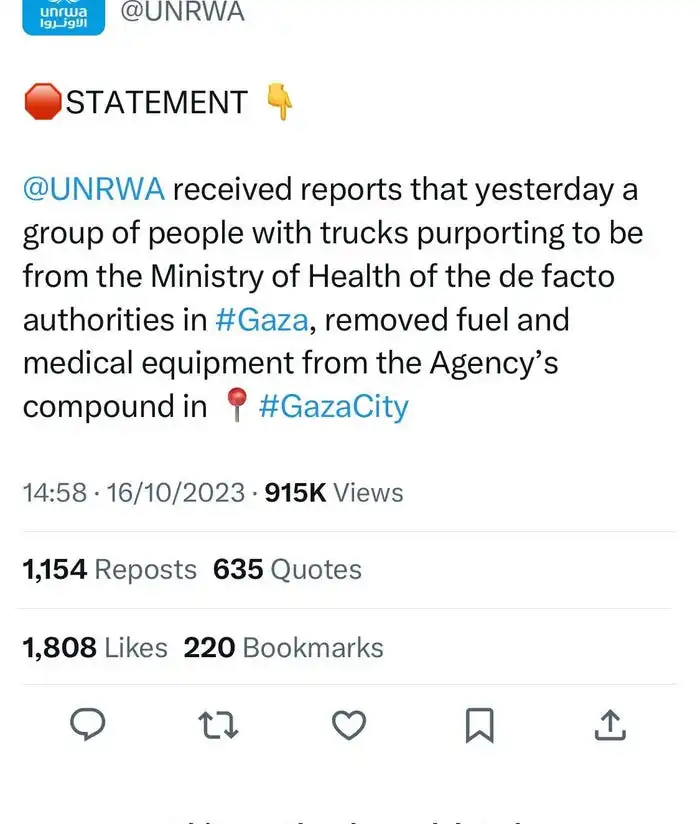Tap the 915K Views count
The image size is (700, 824).
point(334,493)
